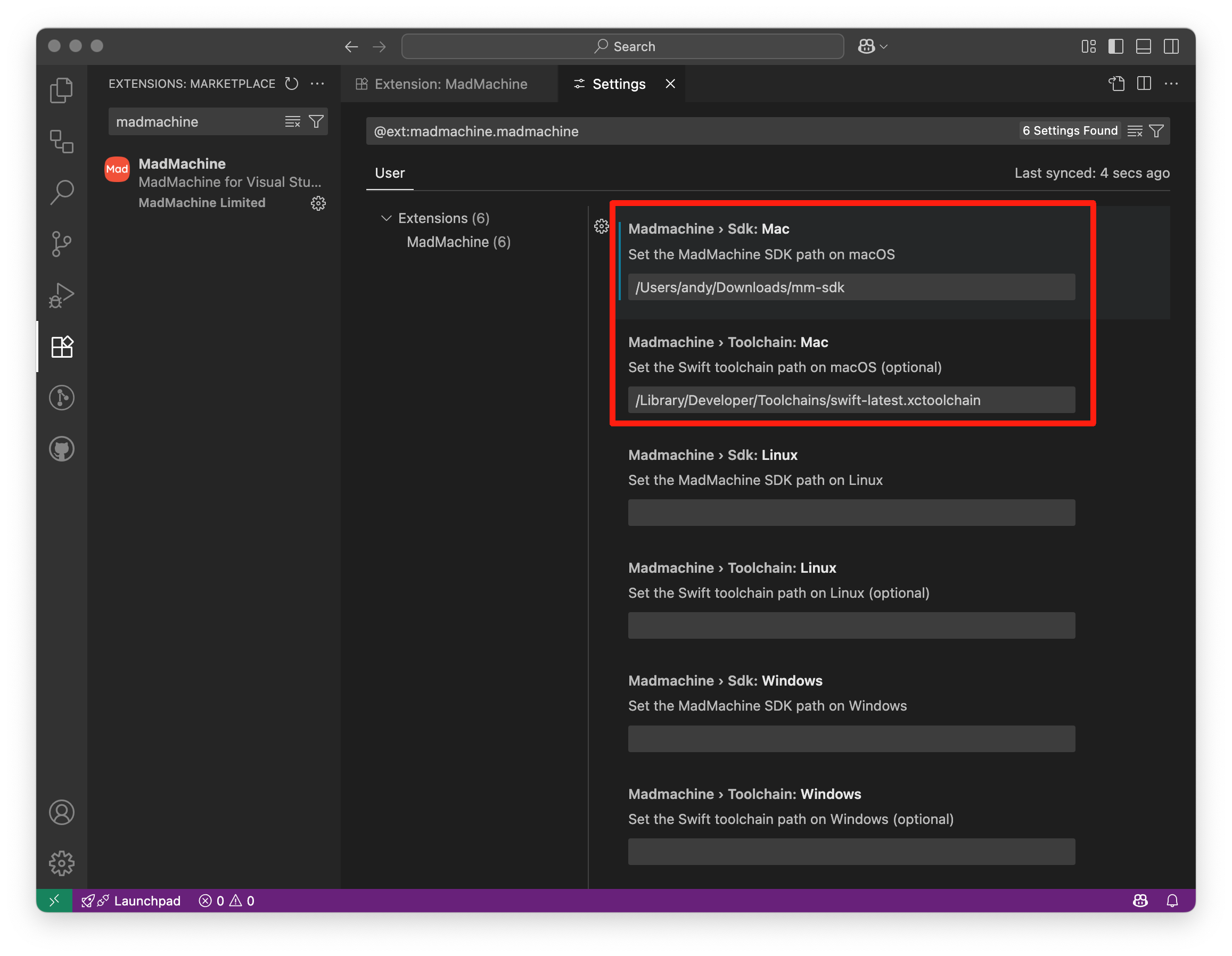Open the Manage gear in activity bar

[x=61, y=863]
